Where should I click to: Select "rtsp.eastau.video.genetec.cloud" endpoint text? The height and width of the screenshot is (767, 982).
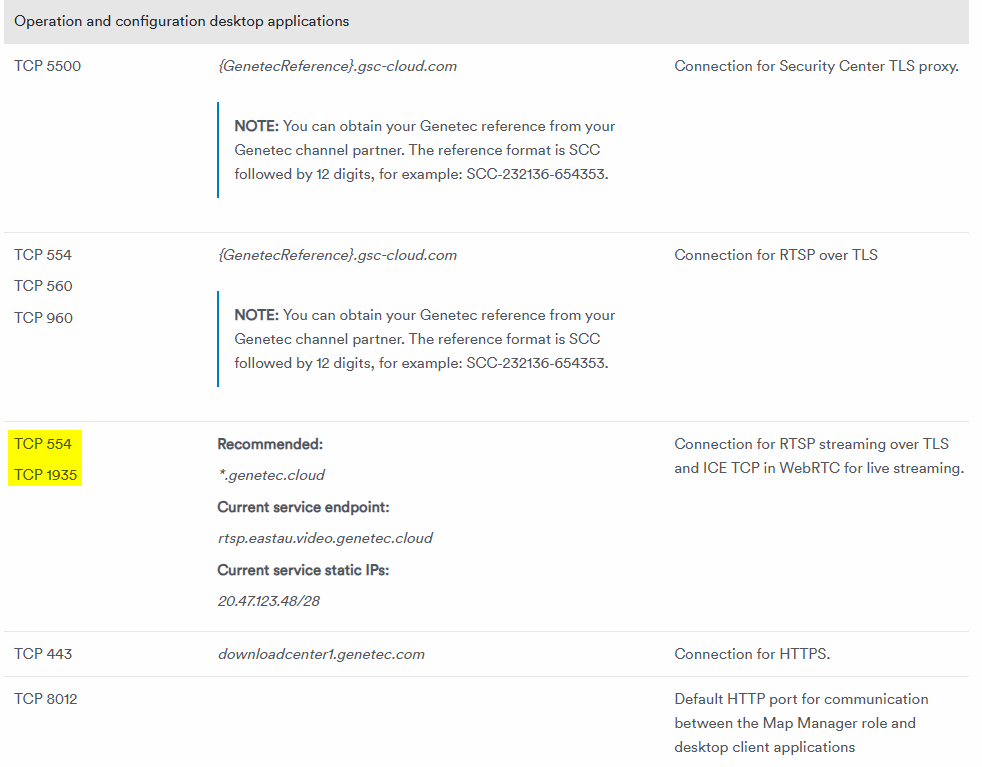[325, 538]
